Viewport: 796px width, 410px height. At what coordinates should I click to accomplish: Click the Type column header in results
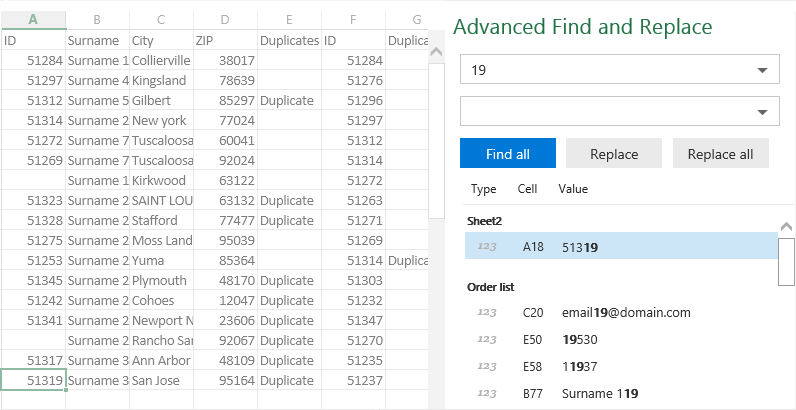(x=483, y=189)
